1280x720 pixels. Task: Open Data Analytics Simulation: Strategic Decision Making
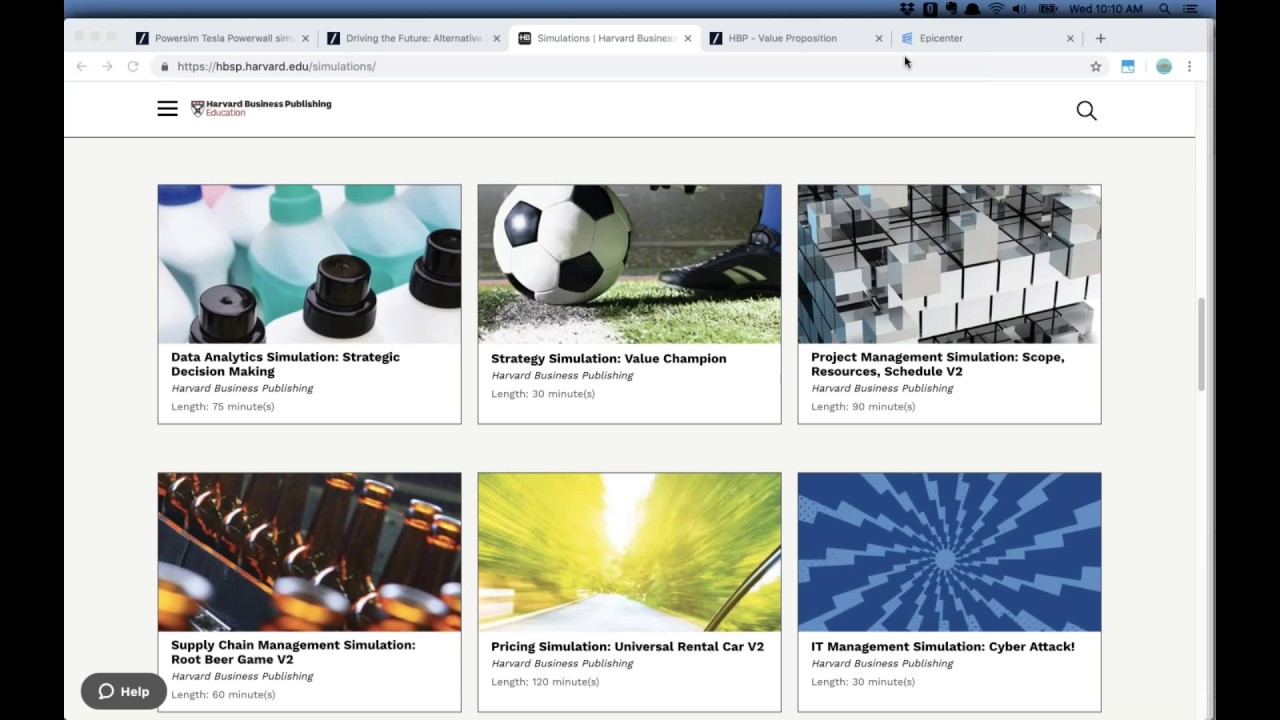(x=285, y=364)
